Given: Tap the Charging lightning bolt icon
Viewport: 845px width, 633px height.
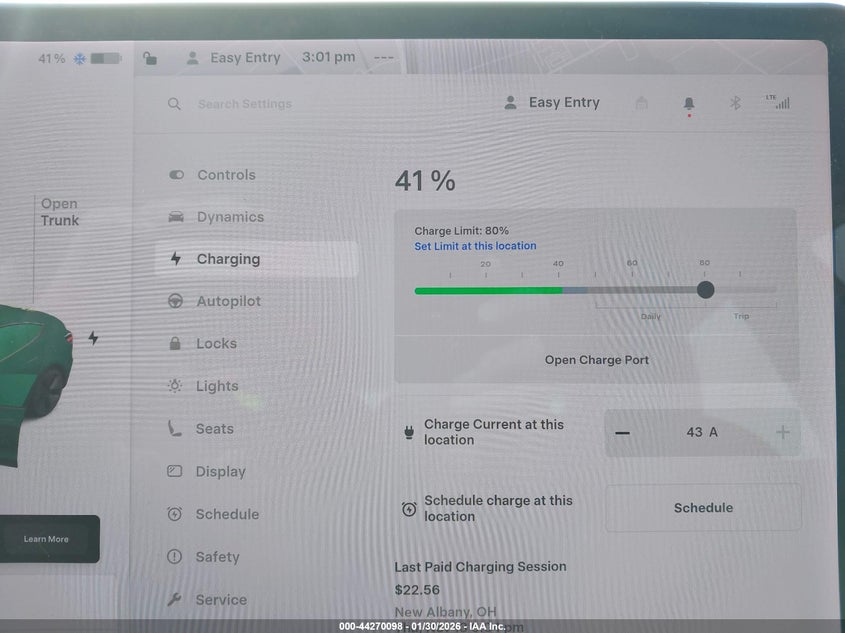Looking at the screenshot, I should [176, 259].
